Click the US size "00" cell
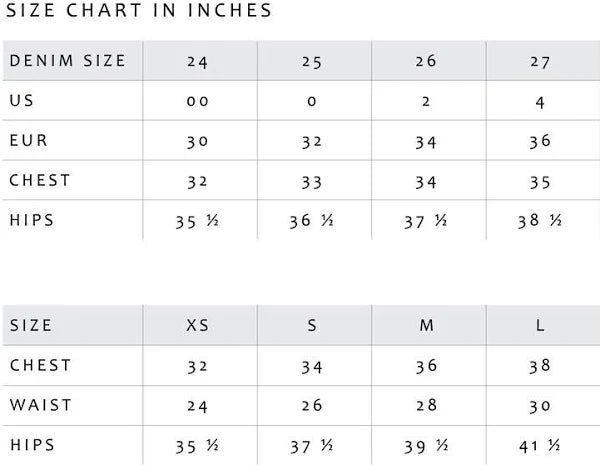This screenshot has height=465, width=600. 198,101
